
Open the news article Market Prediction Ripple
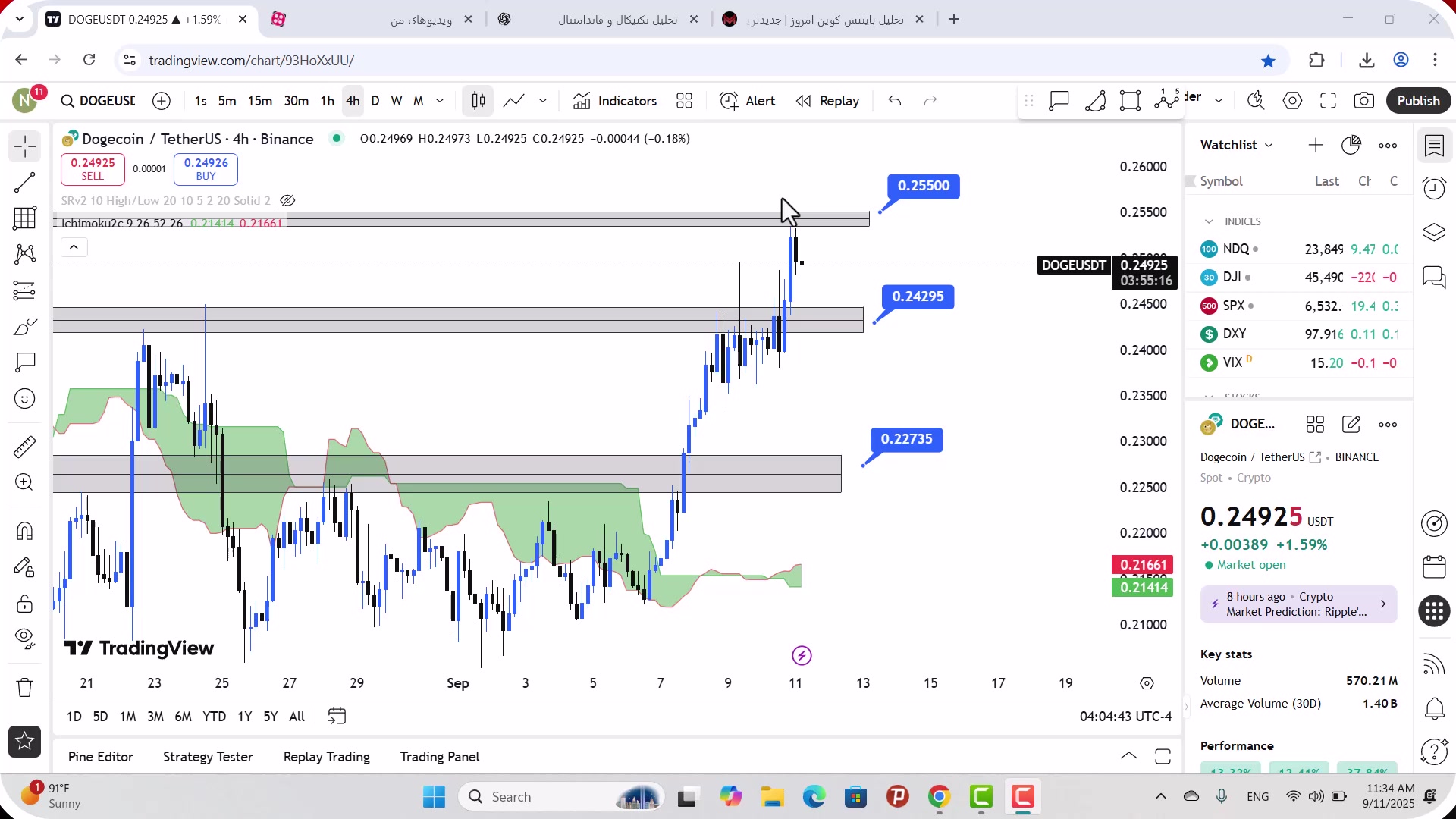pyautogui.click(x=1298, y=604)
